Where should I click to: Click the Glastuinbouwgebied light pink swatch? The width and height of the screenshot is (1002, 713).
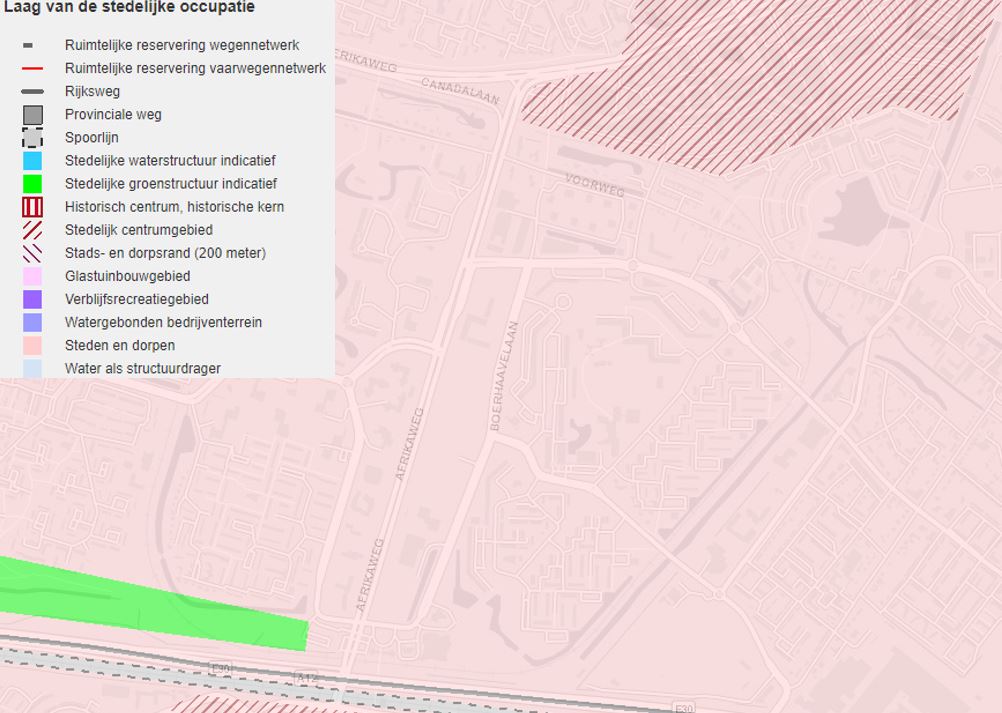[x=32, y=276]
